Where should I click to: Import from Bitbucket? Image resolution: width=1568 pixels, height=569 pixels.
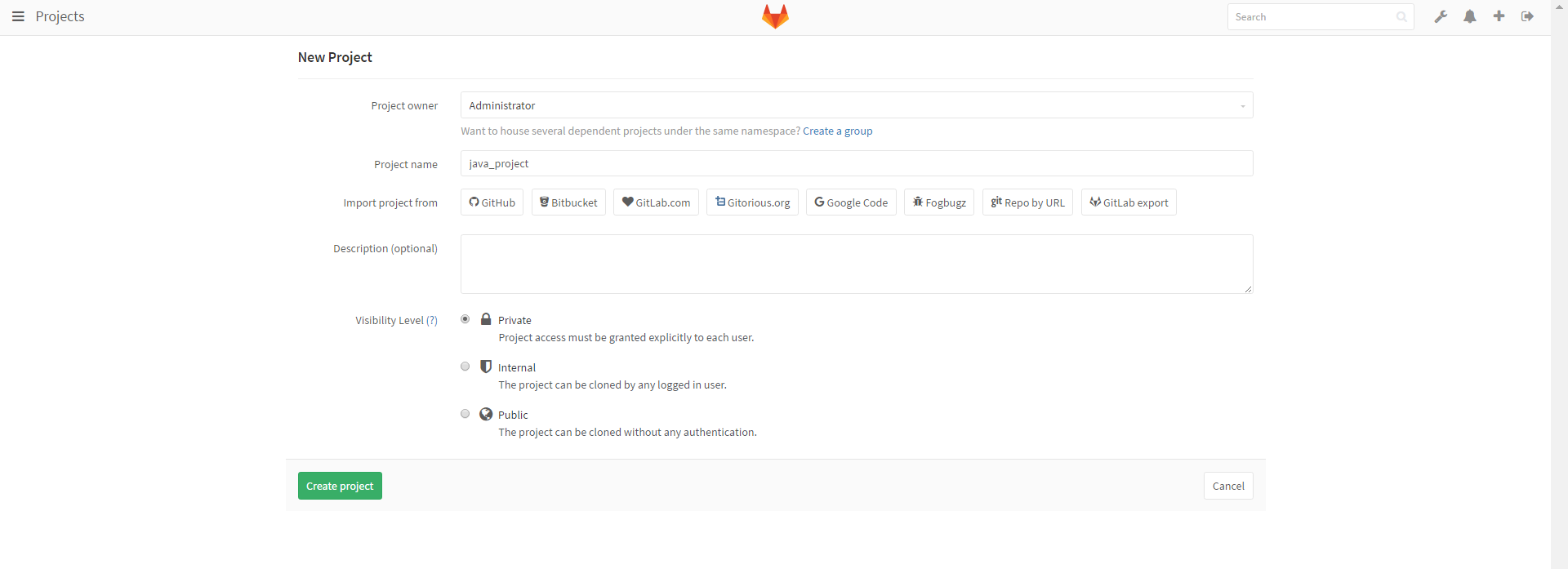568,202
